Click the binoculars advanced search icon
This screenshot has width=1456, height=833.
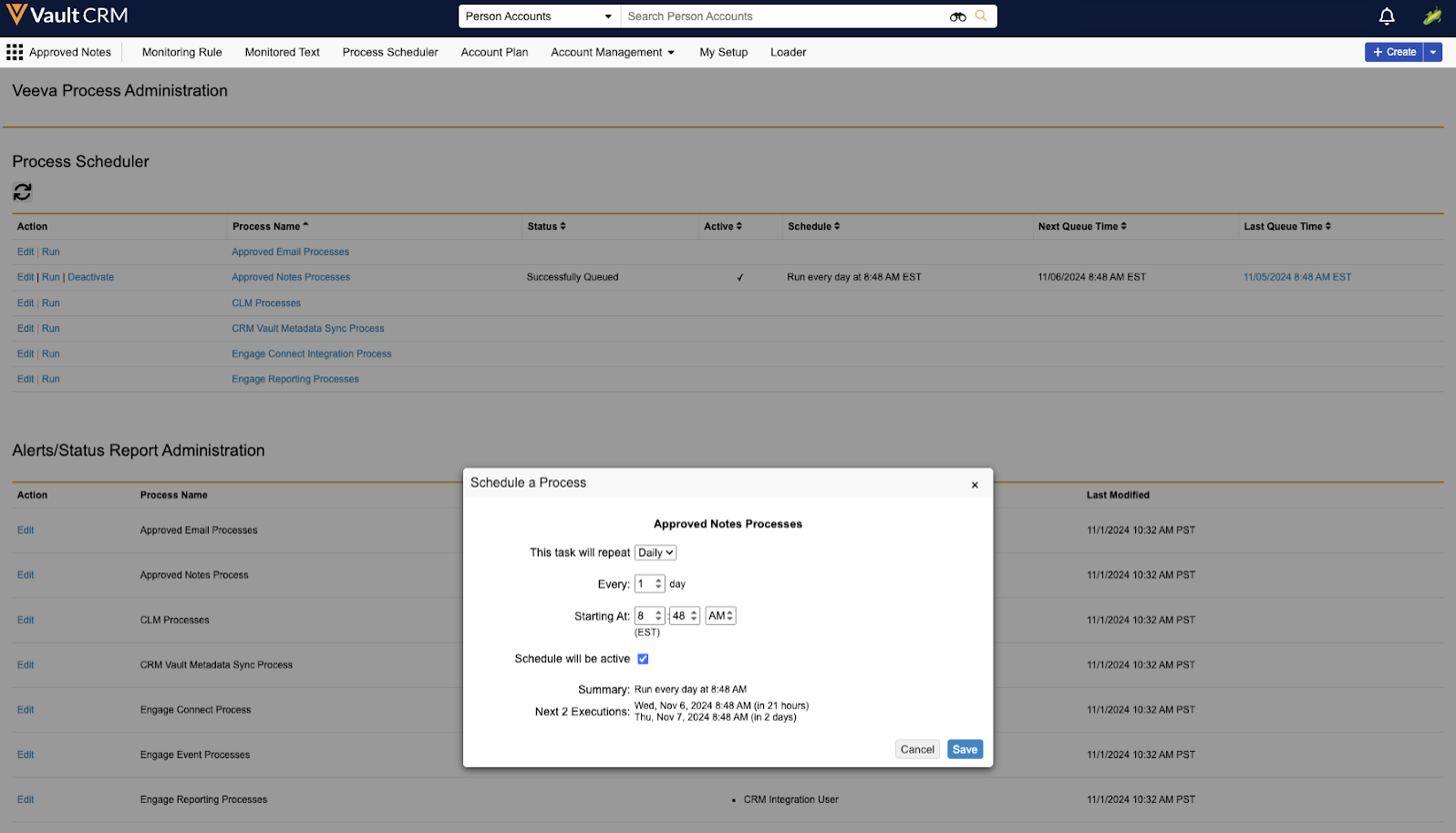(957, 16)
